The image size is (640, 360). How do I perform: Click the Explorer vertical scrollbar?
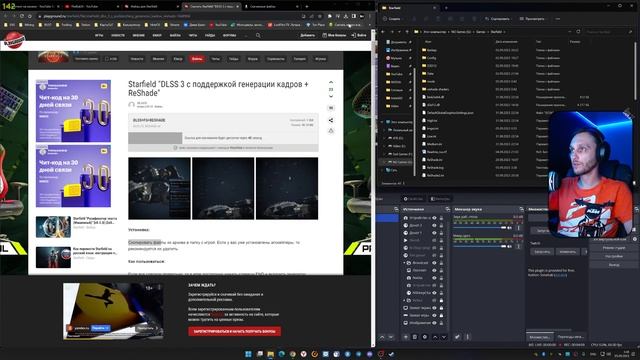635,70
